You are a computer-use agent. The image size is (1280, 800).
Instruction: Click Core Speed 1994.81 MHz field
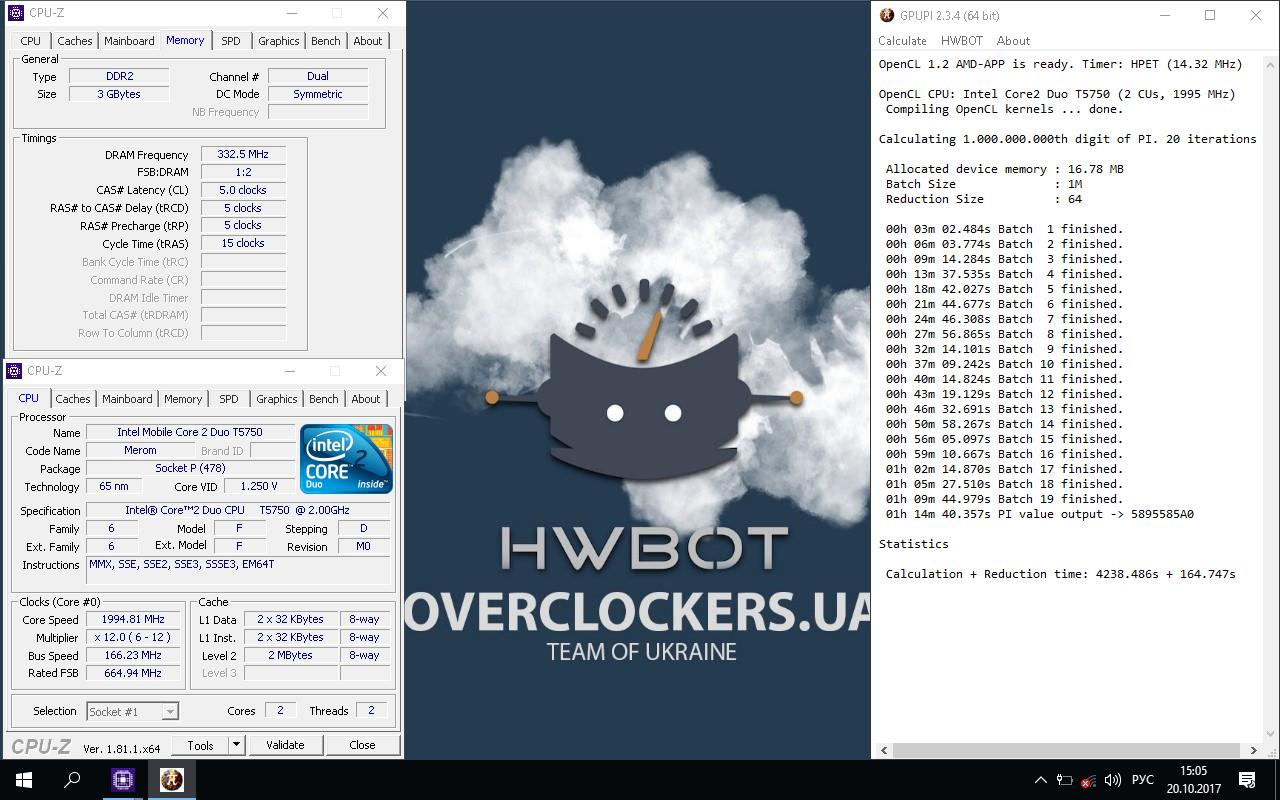[x=133, y=620]
